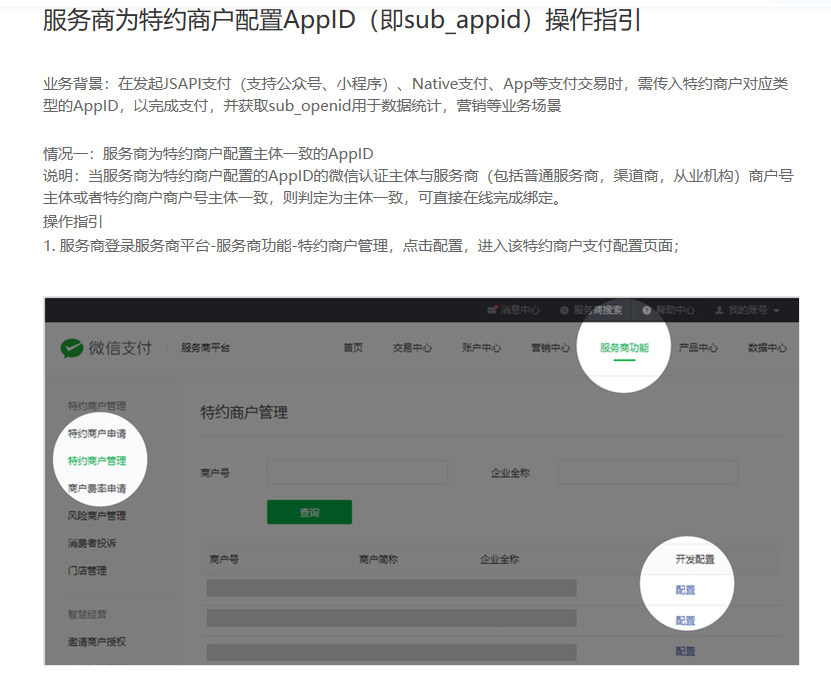831x678 pixels.
Task: Select the 服务商功能 tab
Action: coord(624,348)
